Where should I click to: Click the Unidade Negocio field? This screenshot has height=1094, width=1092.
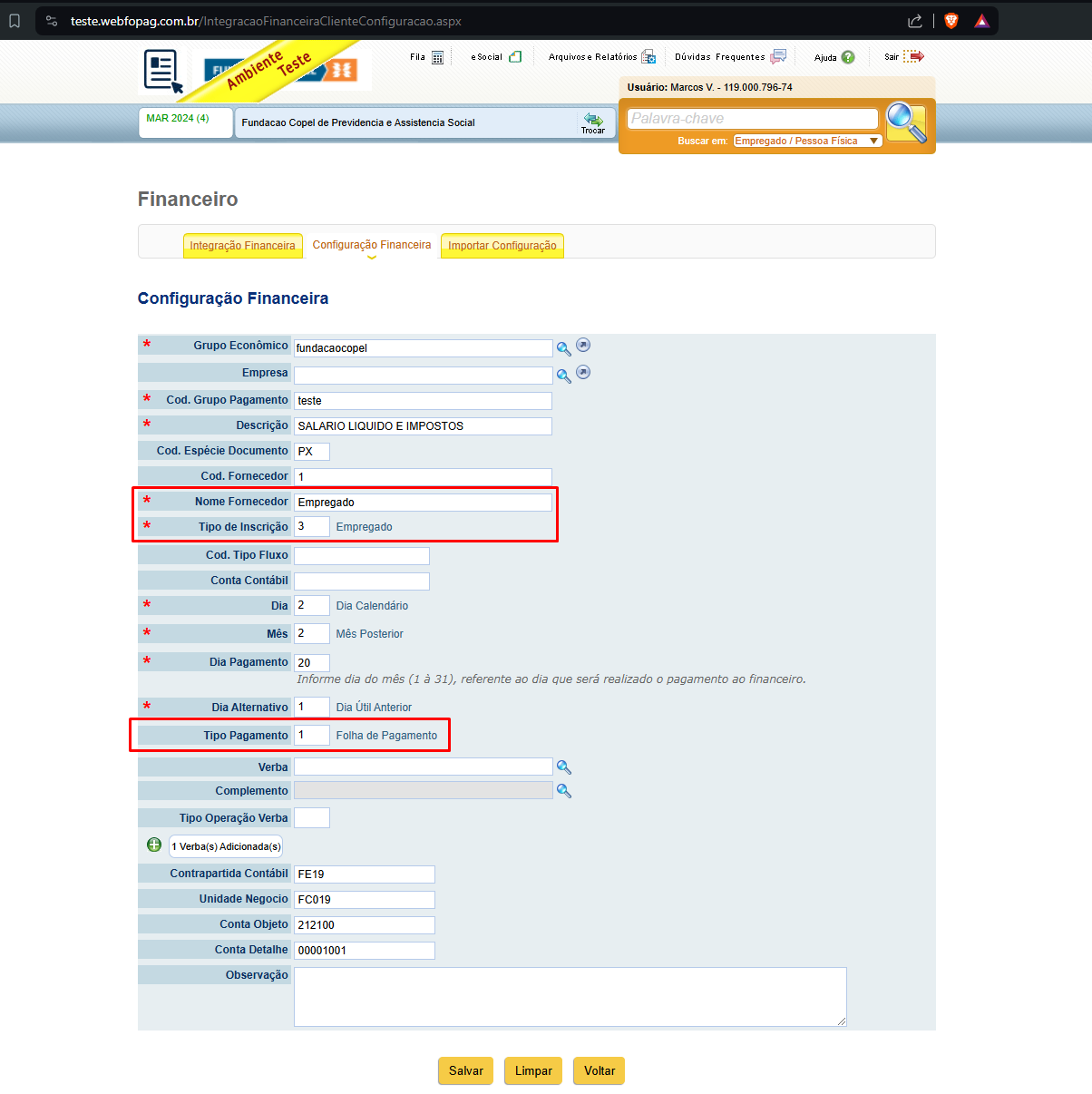(365, 900)
